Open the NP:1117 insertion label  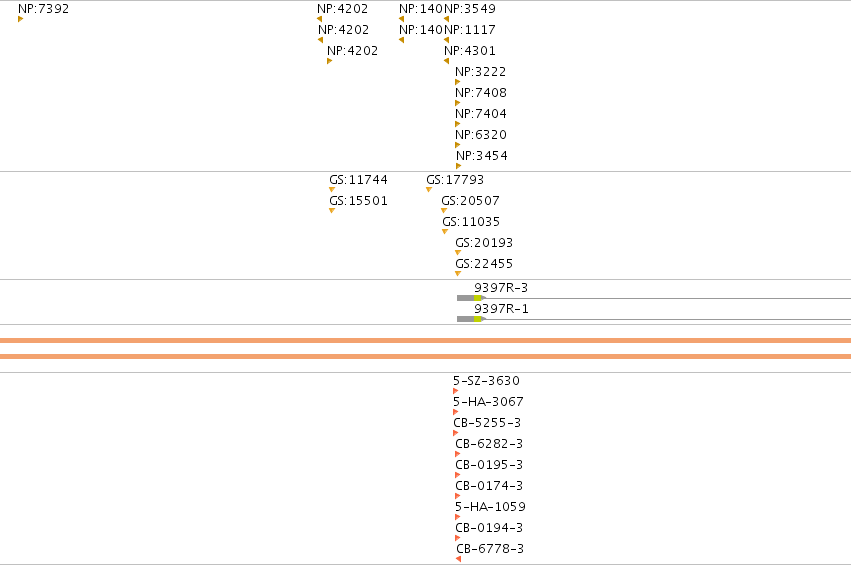tap(470, 30)
